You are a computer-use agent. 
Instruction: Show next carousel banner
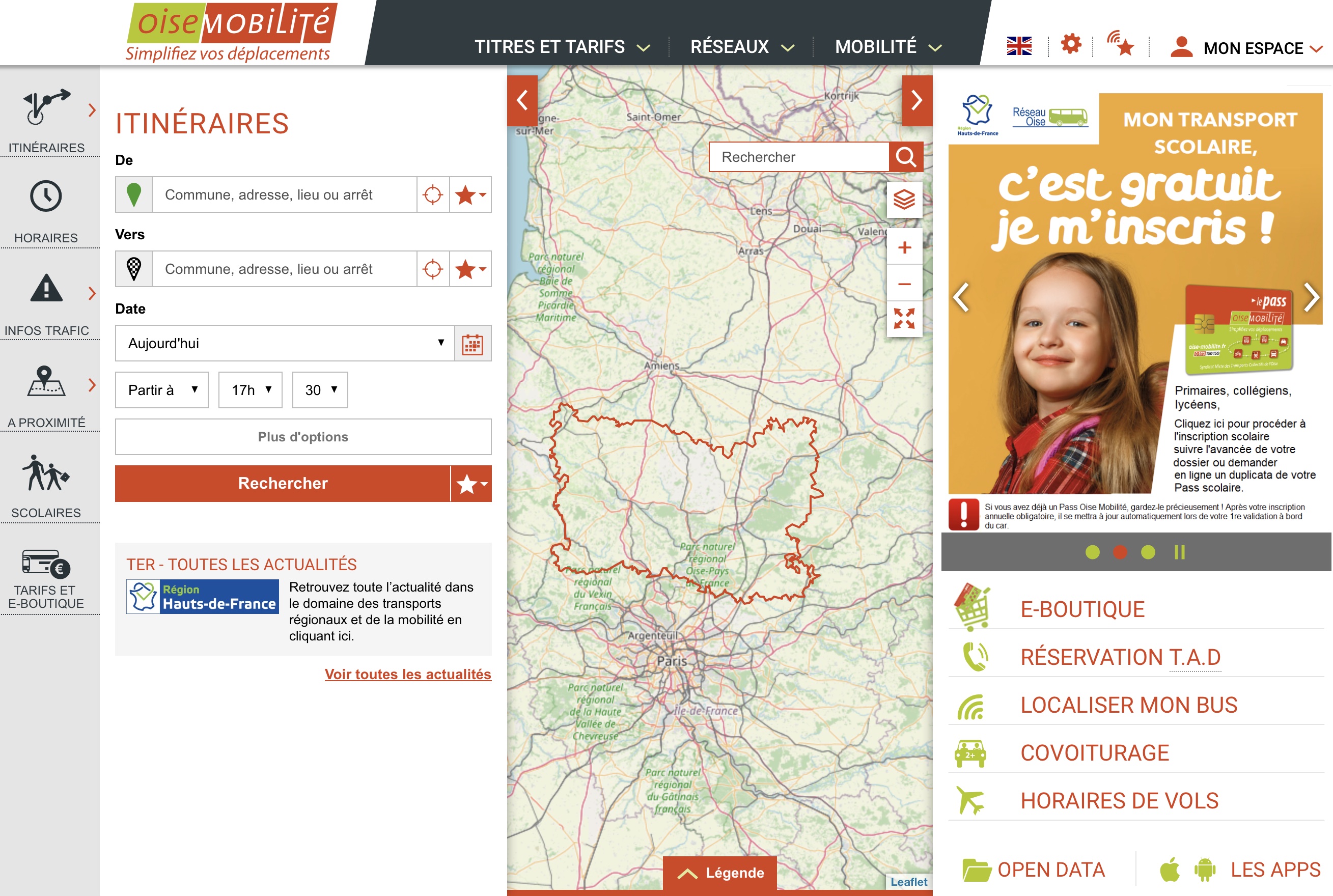click(x=1311, y=297)
